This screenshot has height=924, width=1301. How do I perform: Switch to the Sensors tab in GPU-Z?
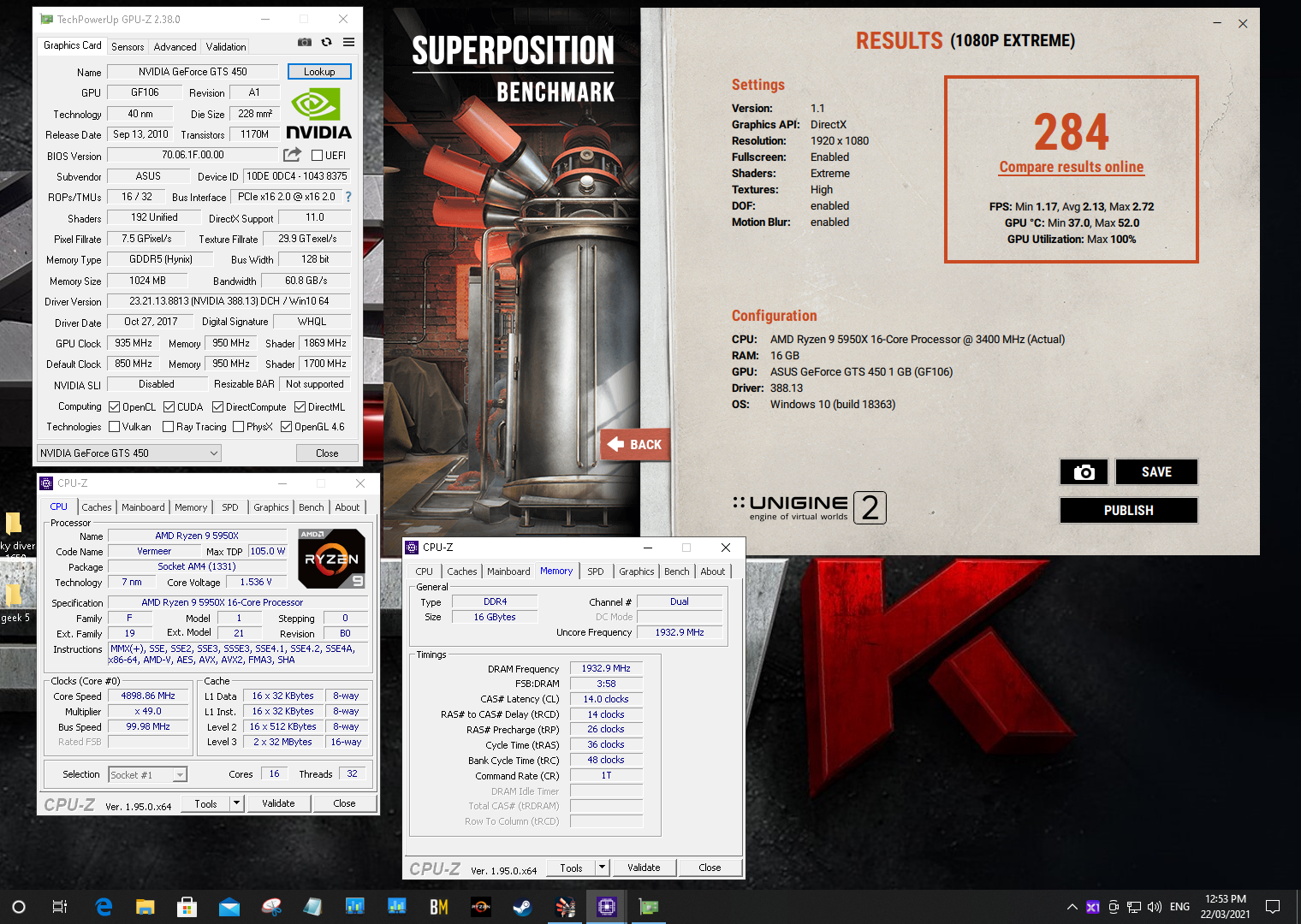tap(128, 47)
